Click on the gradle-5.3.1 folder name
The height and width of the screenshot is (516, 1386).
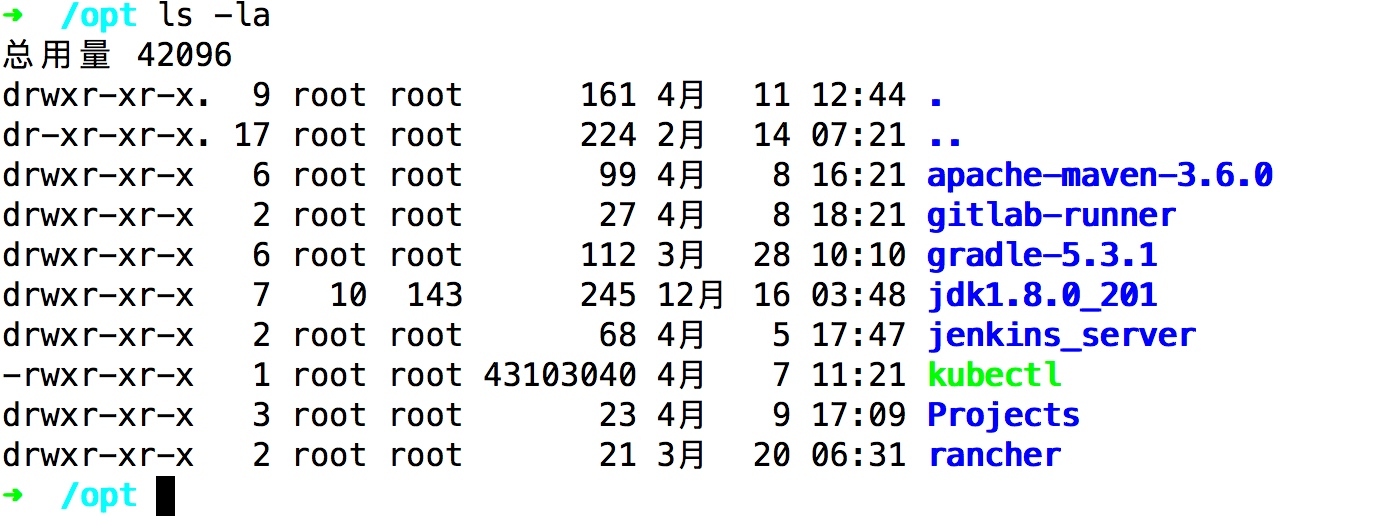click(1042, 255)
